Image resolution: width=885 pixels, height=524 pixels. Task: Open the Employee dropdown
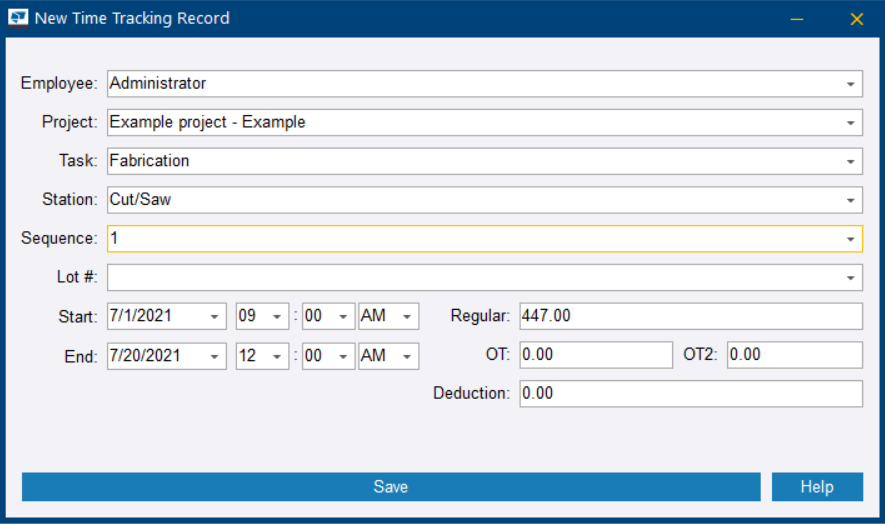pyautogui.click(x=850, y=84)
